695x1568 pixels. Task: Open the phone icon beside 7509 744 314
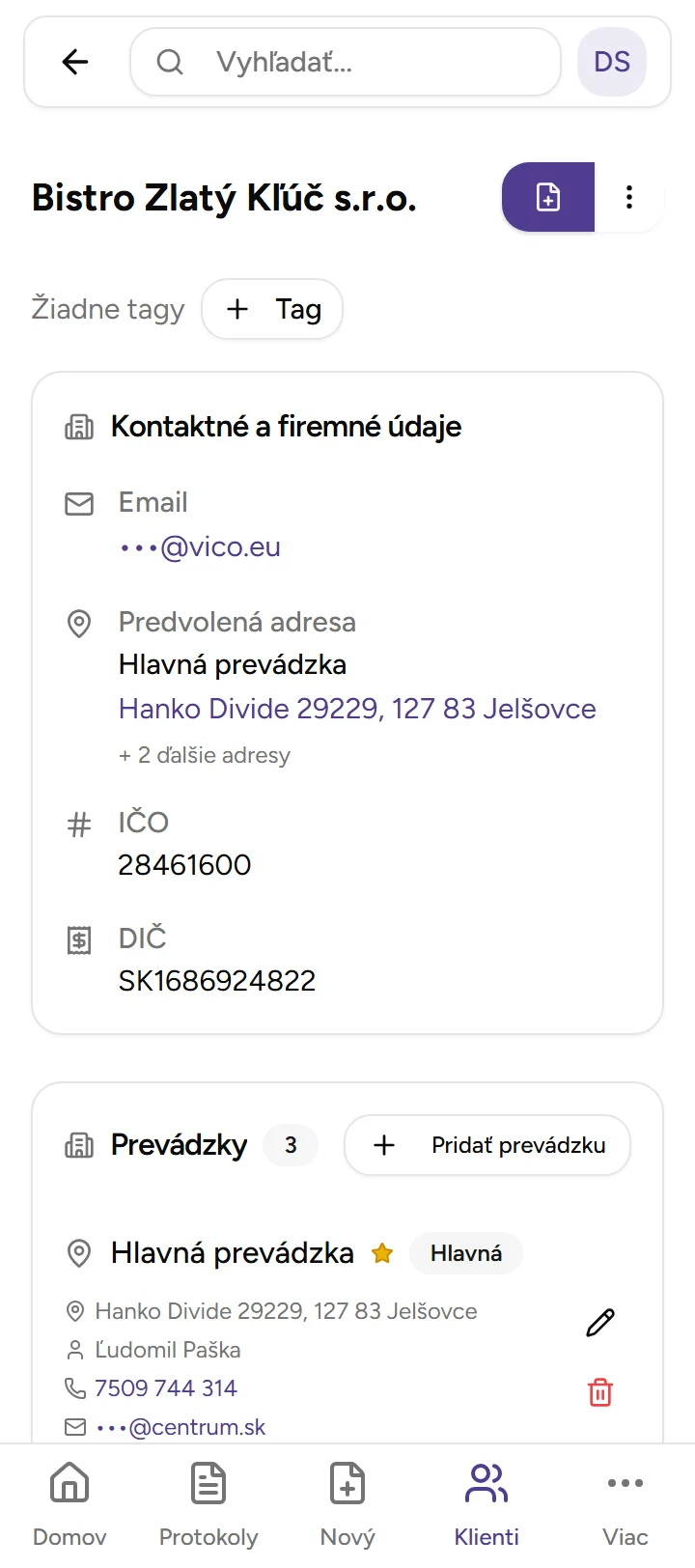pyautogui.click(x=73, y=1387)
